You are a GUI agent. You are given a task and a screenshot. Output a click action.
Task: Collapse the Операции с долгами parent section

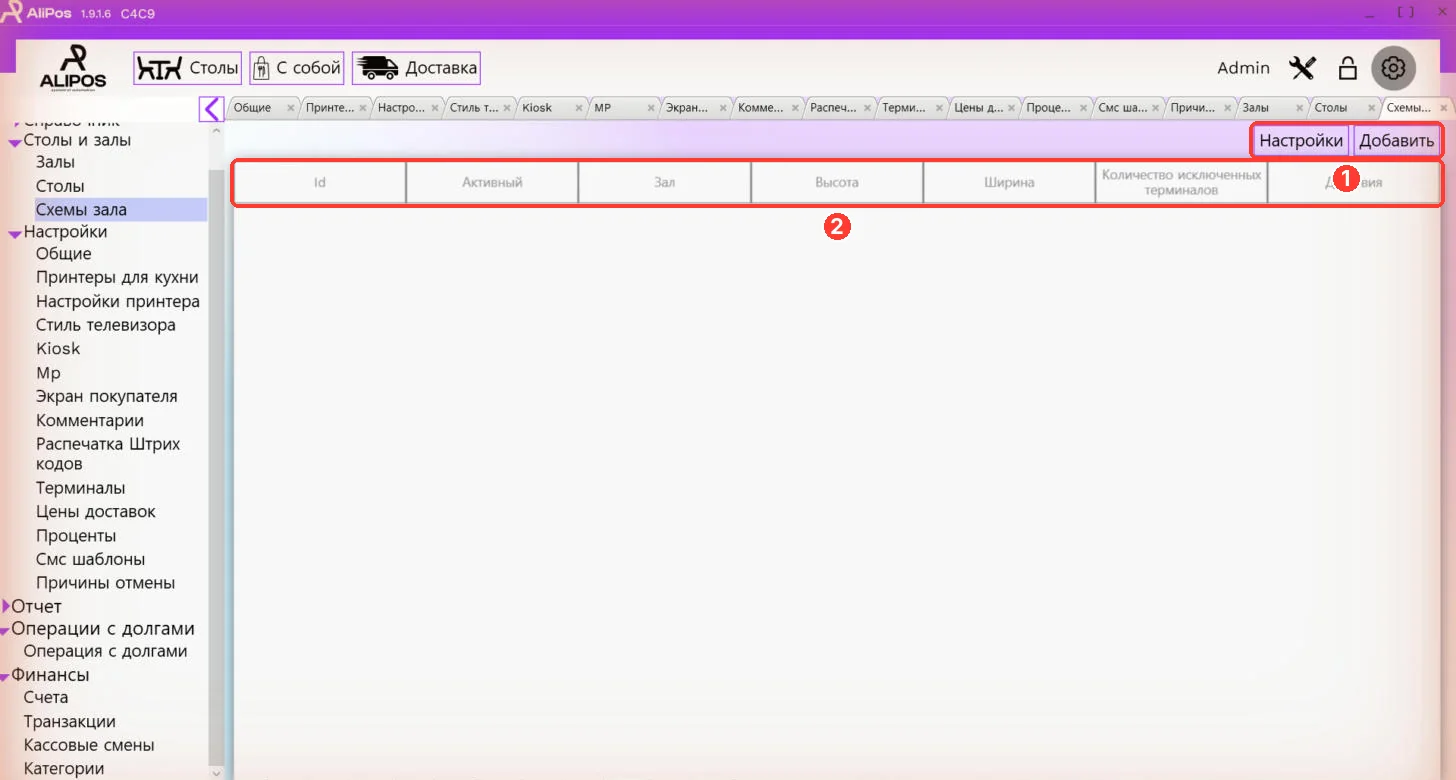5,630
